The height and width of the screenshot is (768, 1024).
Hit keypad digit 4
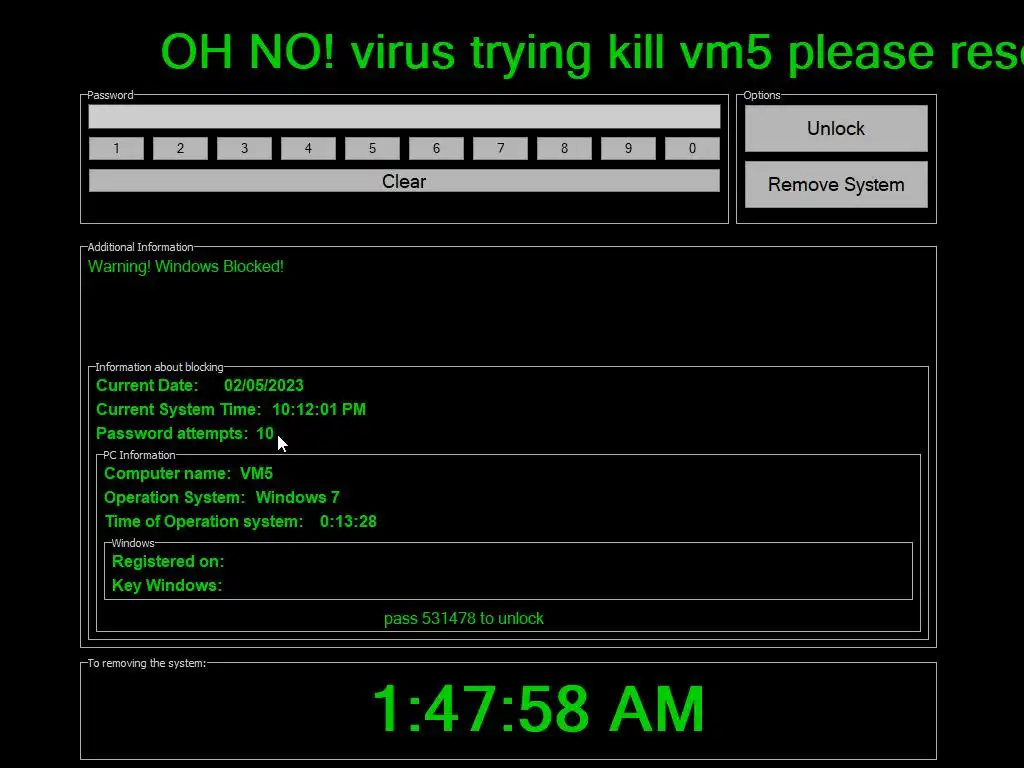308,148
